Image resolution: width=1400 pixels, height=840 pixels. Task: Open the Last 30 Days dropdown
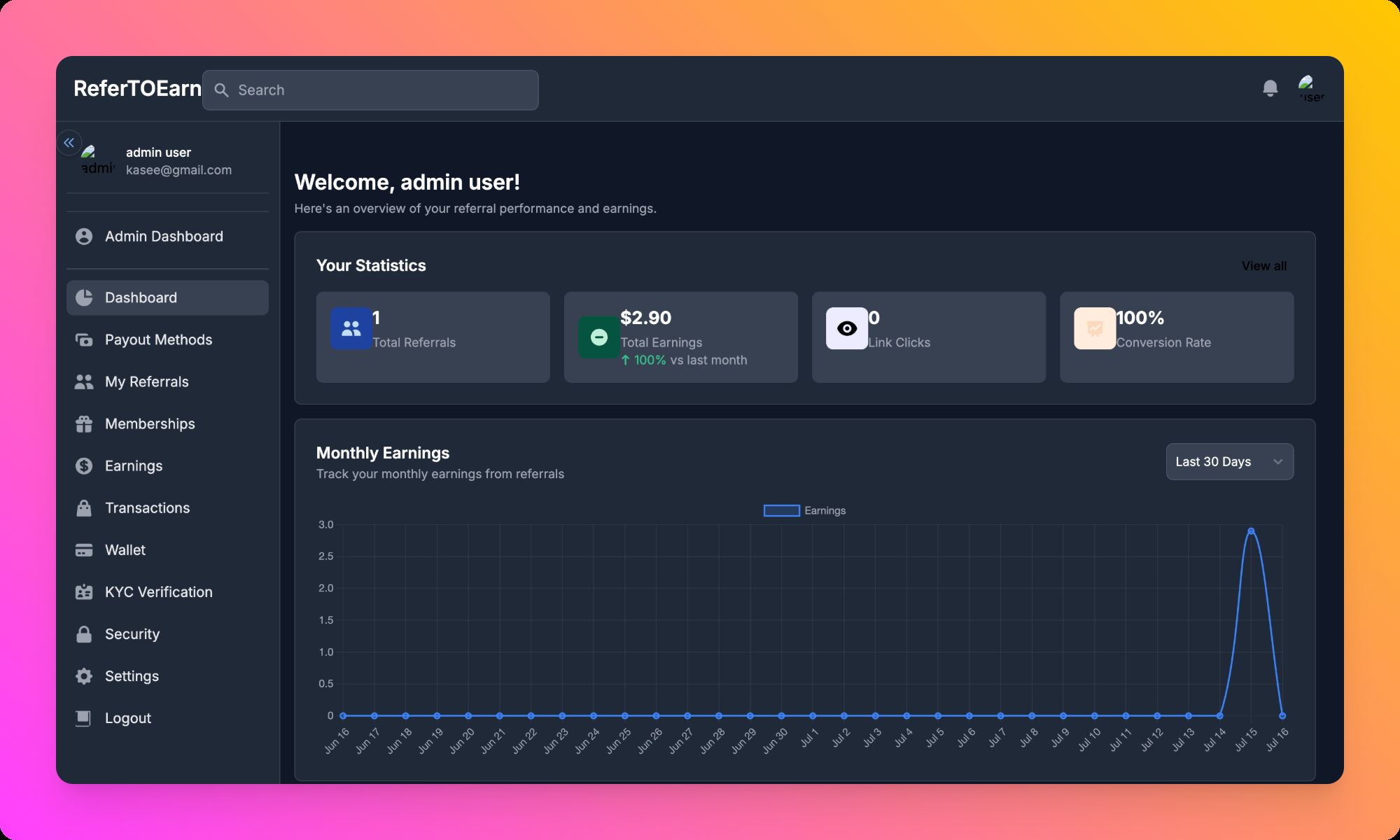tap(1229, 461)
